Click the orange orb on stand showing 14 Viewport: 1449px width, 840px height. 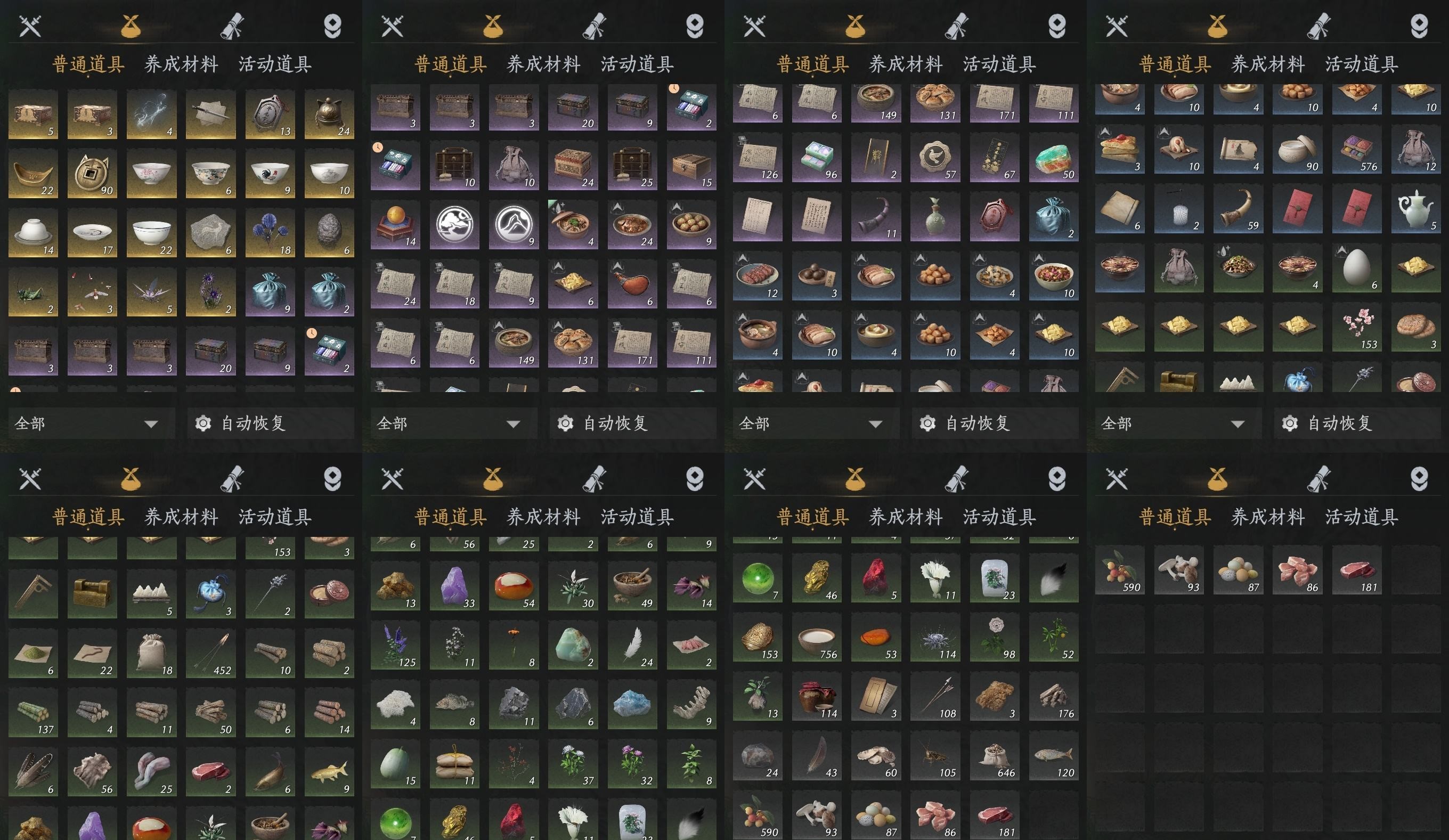click(x=395, y=225)
